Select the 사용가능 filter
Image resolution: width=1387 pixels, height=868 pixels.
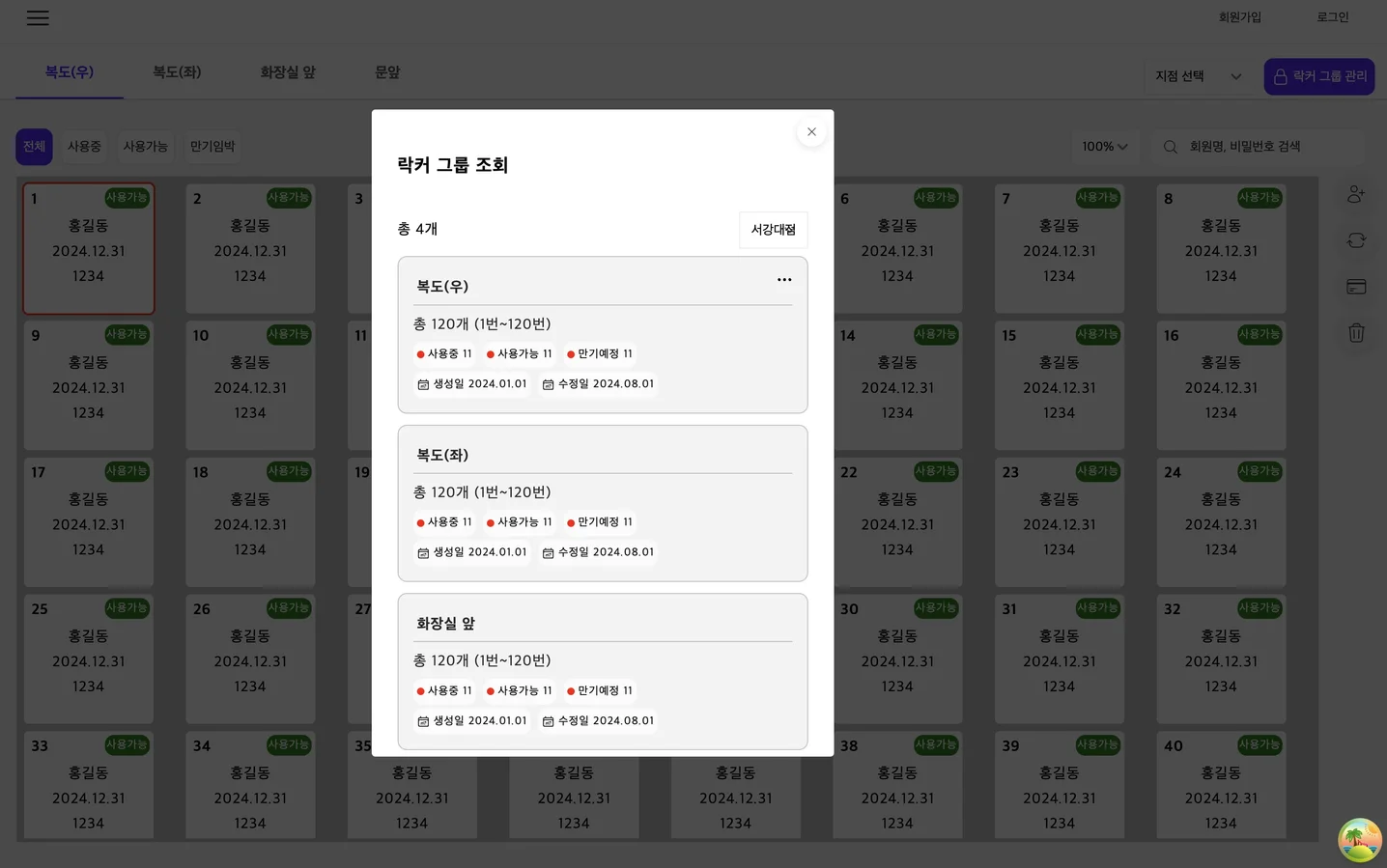145,147
